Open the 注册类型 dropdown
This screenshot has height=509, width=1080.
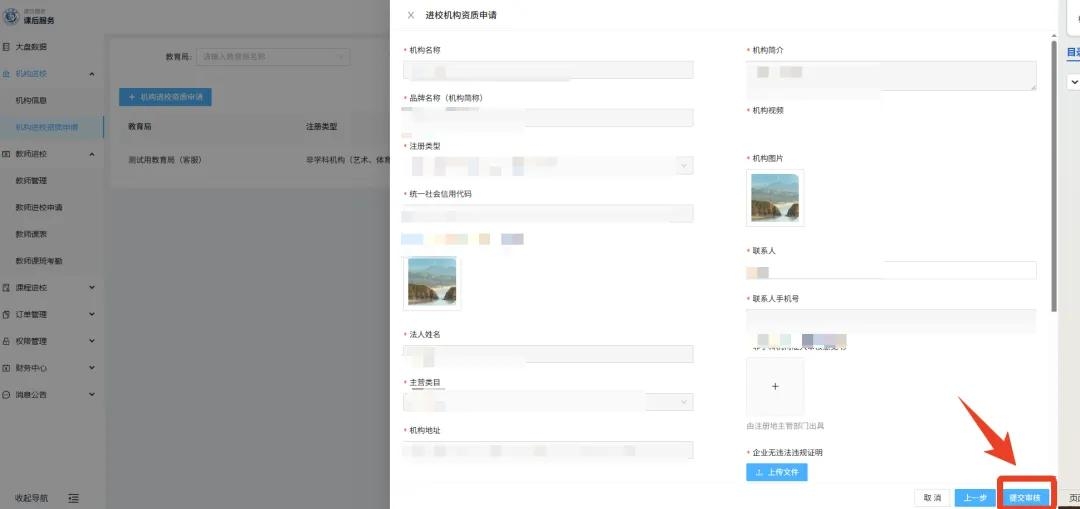[x=548, y=165]
